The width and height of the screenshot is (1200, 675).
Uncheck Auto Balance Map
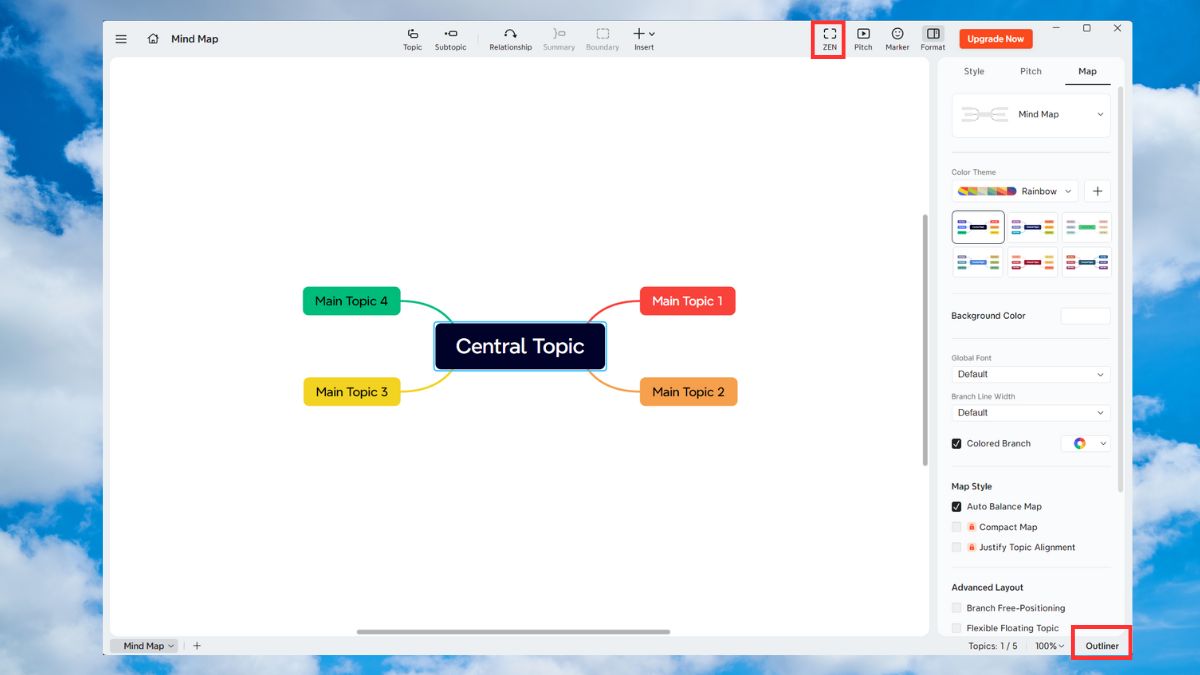(x=956, y=507)
